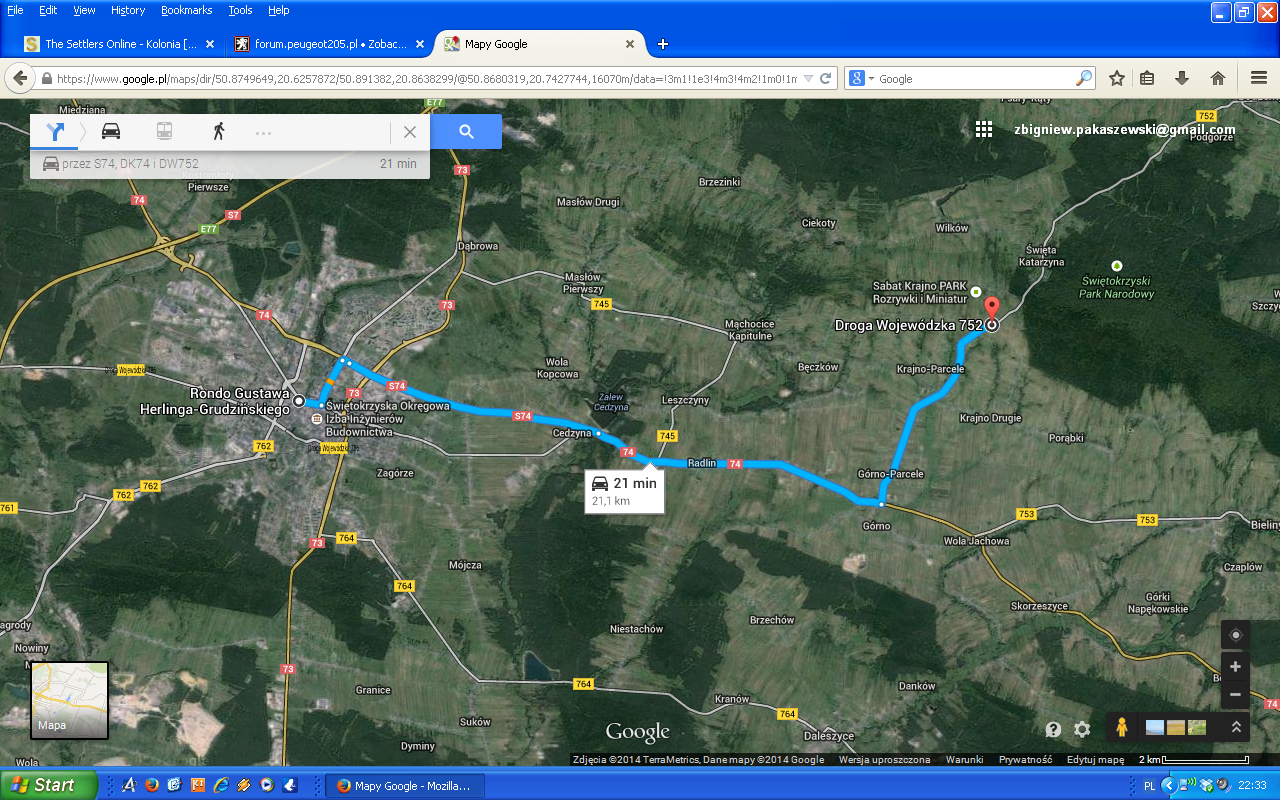Image resolution: width=1280 pixels, height=800 pixels.
Task: Select the walking travel mode
Action: pyautogui.click(x=218, y=131)
